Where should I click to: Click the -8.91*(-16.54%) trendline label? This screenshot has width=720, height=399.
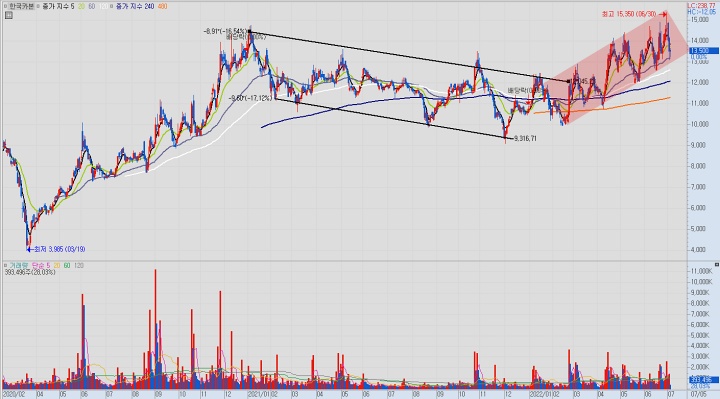[x=225, y=31]
